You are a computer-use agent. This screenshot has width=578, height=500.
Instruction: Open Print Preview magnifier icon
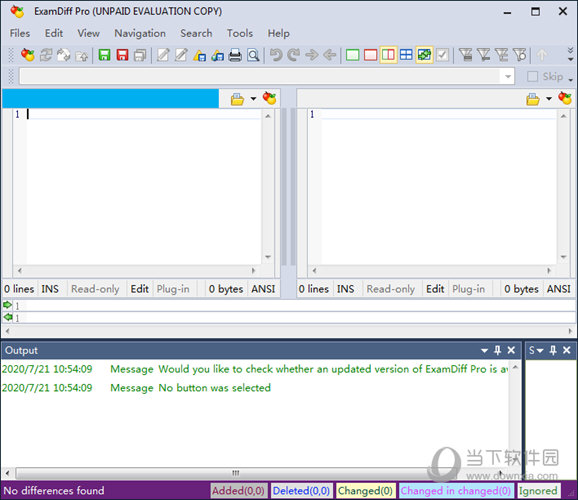253,55
